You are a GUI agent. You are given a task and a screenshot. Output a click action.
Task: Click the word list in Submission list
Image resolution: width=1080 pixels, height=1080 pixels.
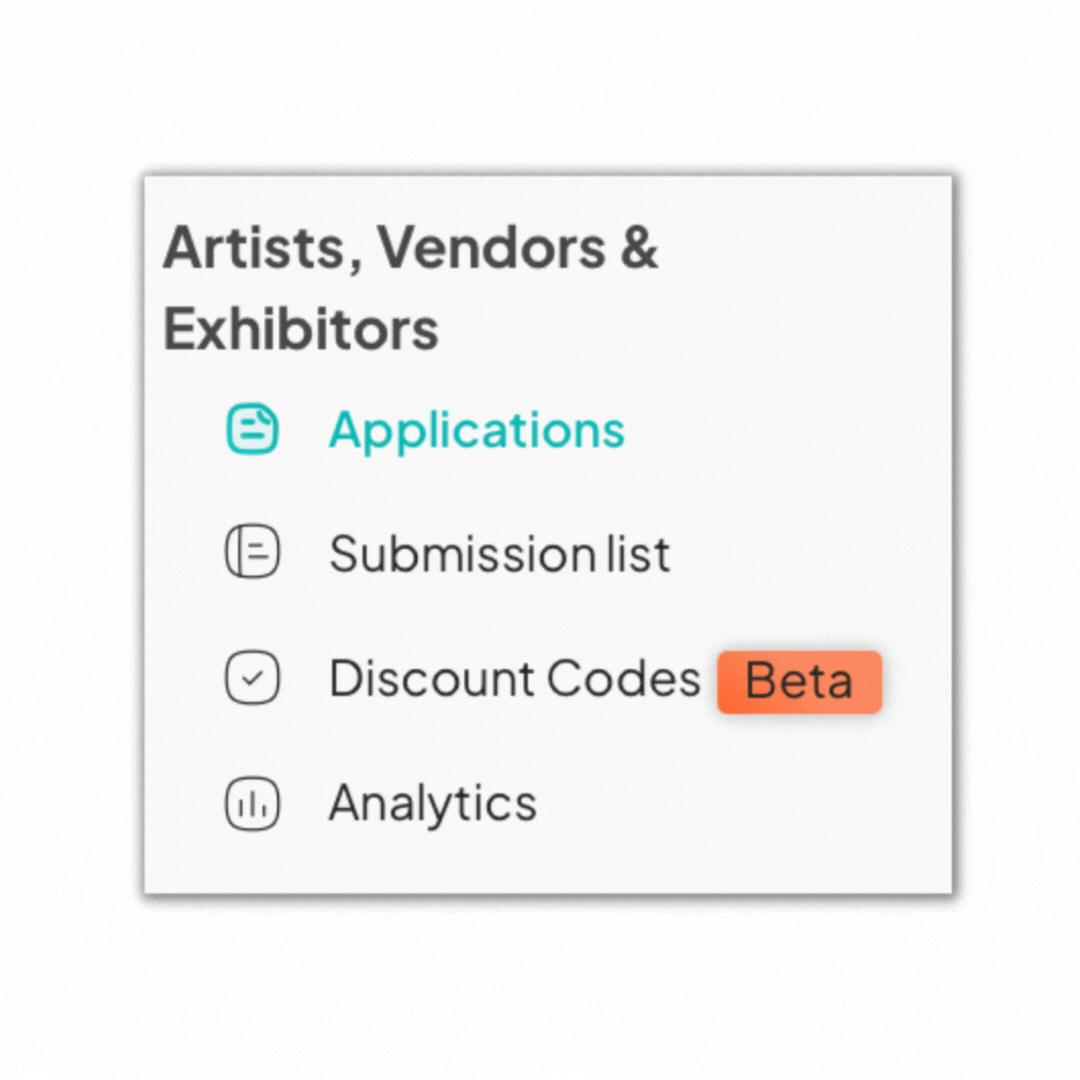click(638, 553)
